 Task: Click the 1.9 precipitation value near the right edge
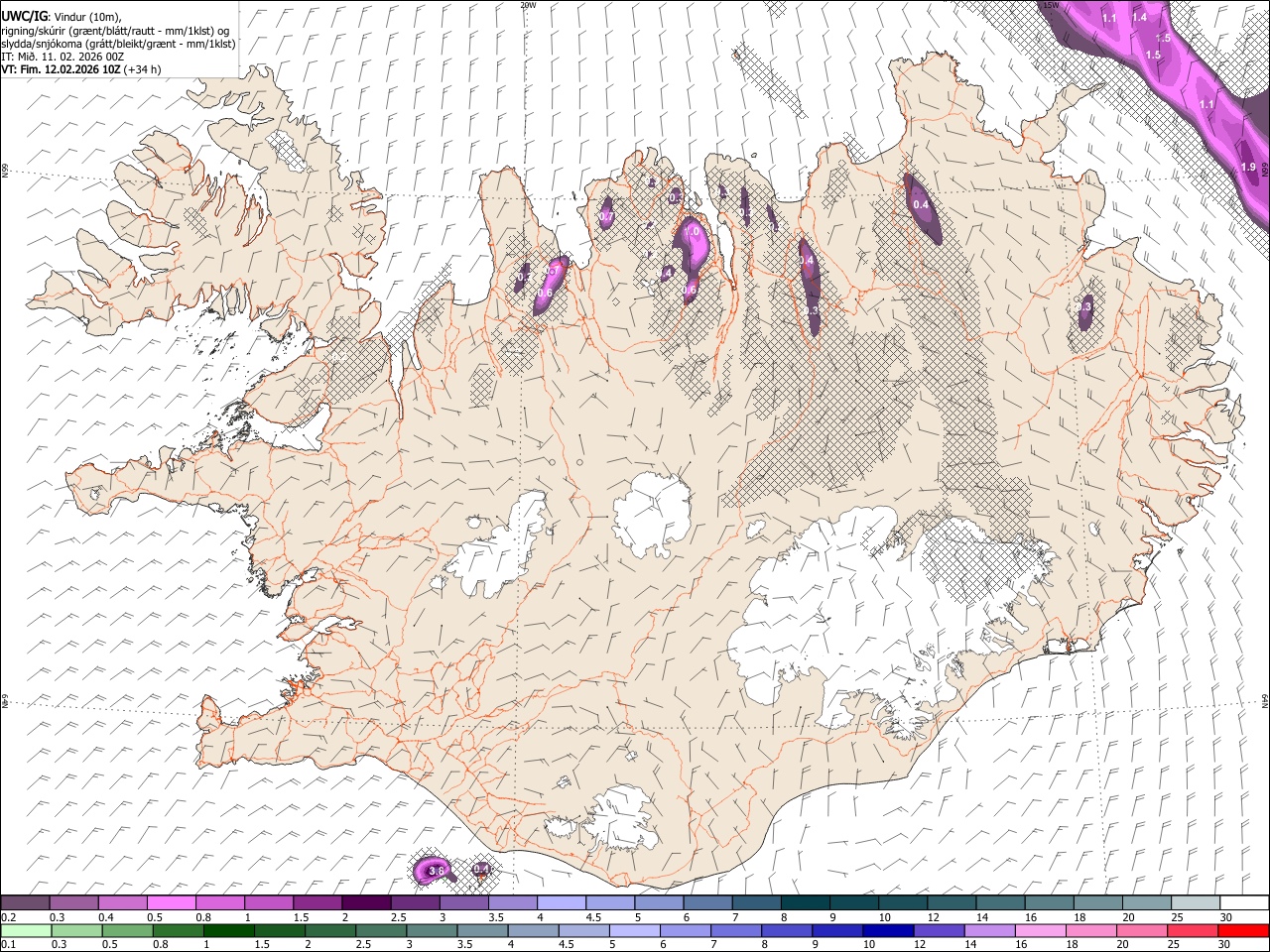(x=1248, y=167)
